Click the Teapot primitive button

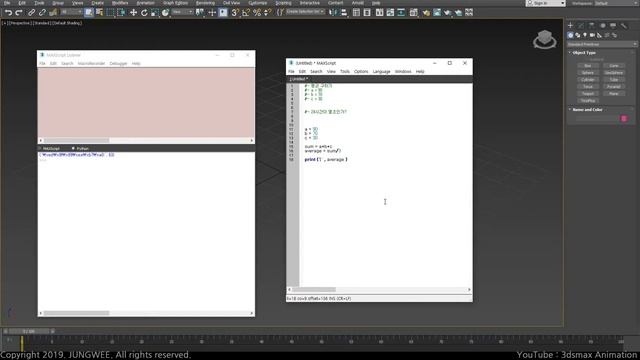(587, 93)
